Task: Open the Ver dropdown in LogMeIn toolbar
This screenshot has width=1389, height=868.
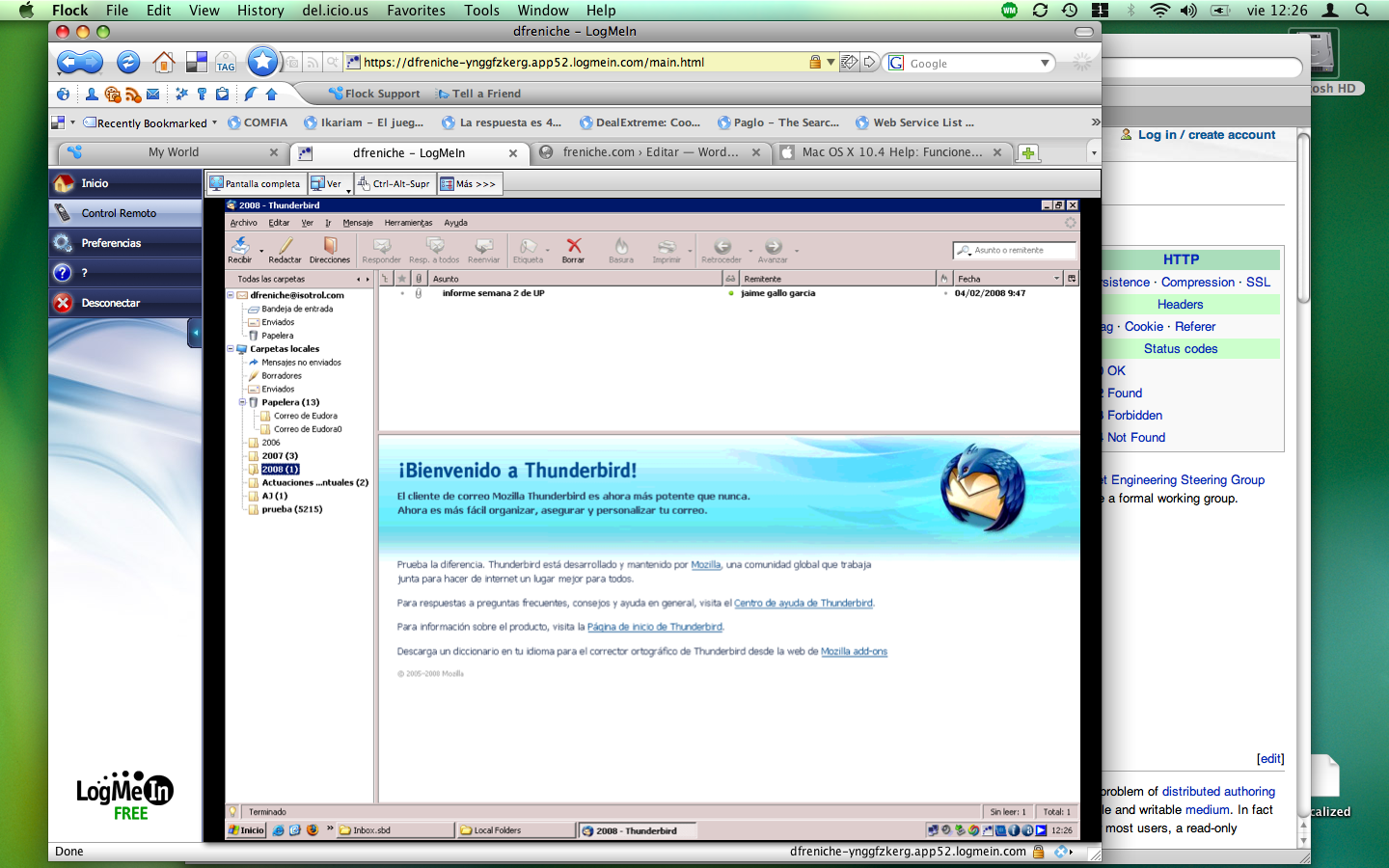Action: 331,183
